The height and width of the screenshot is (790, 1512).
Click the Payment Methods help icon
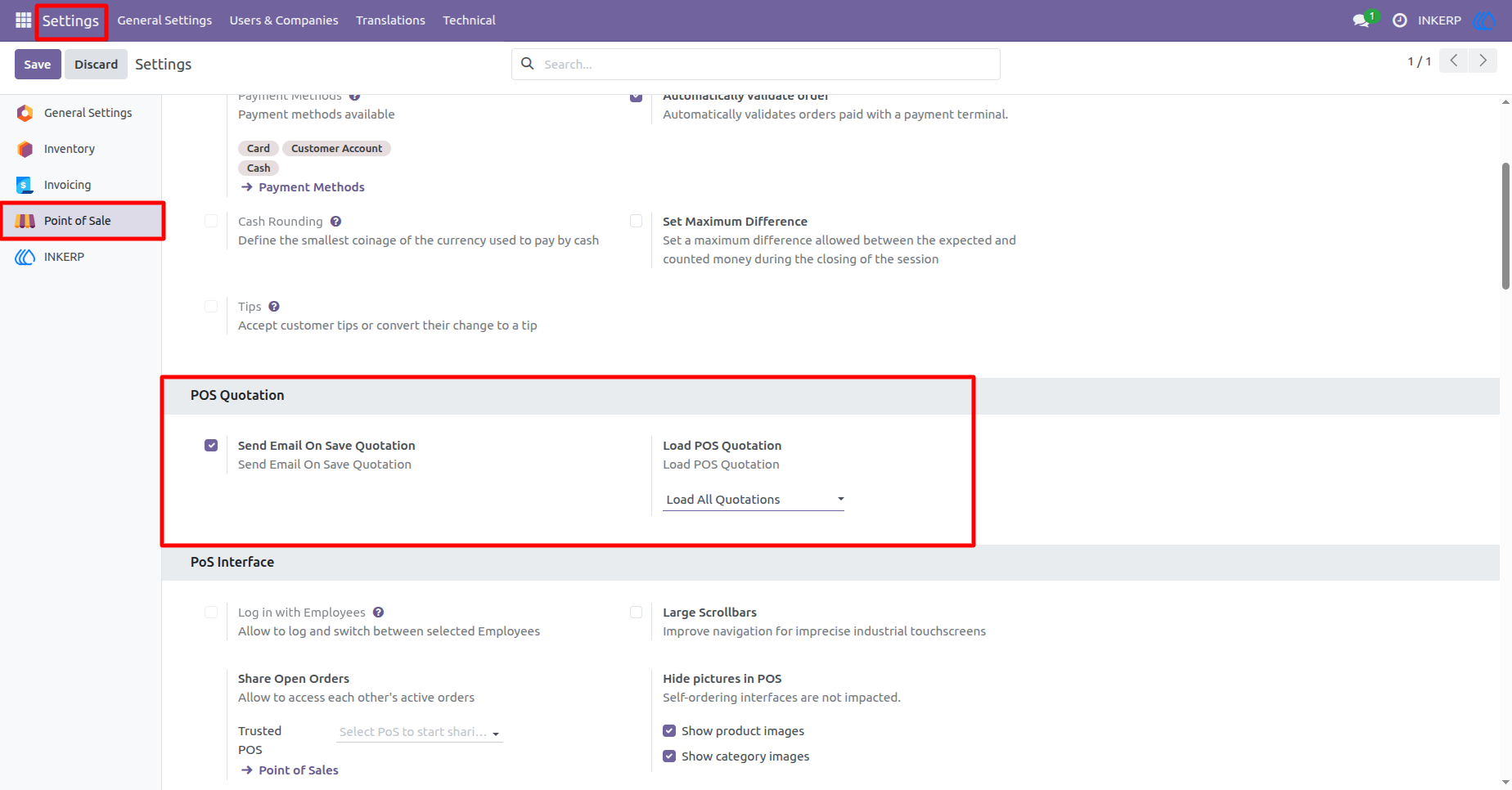pyautogui.click(x=354, y=97)
